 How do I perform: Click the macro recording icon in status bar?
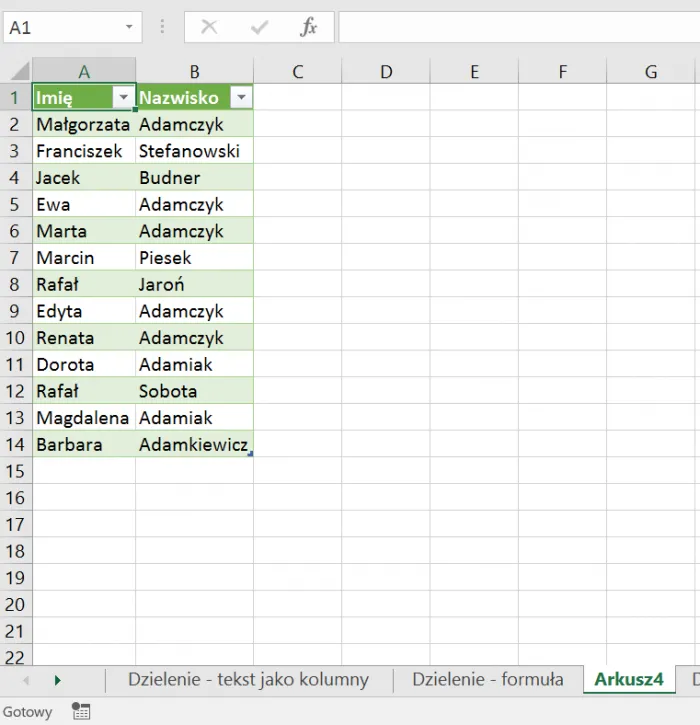coord(81,711)
